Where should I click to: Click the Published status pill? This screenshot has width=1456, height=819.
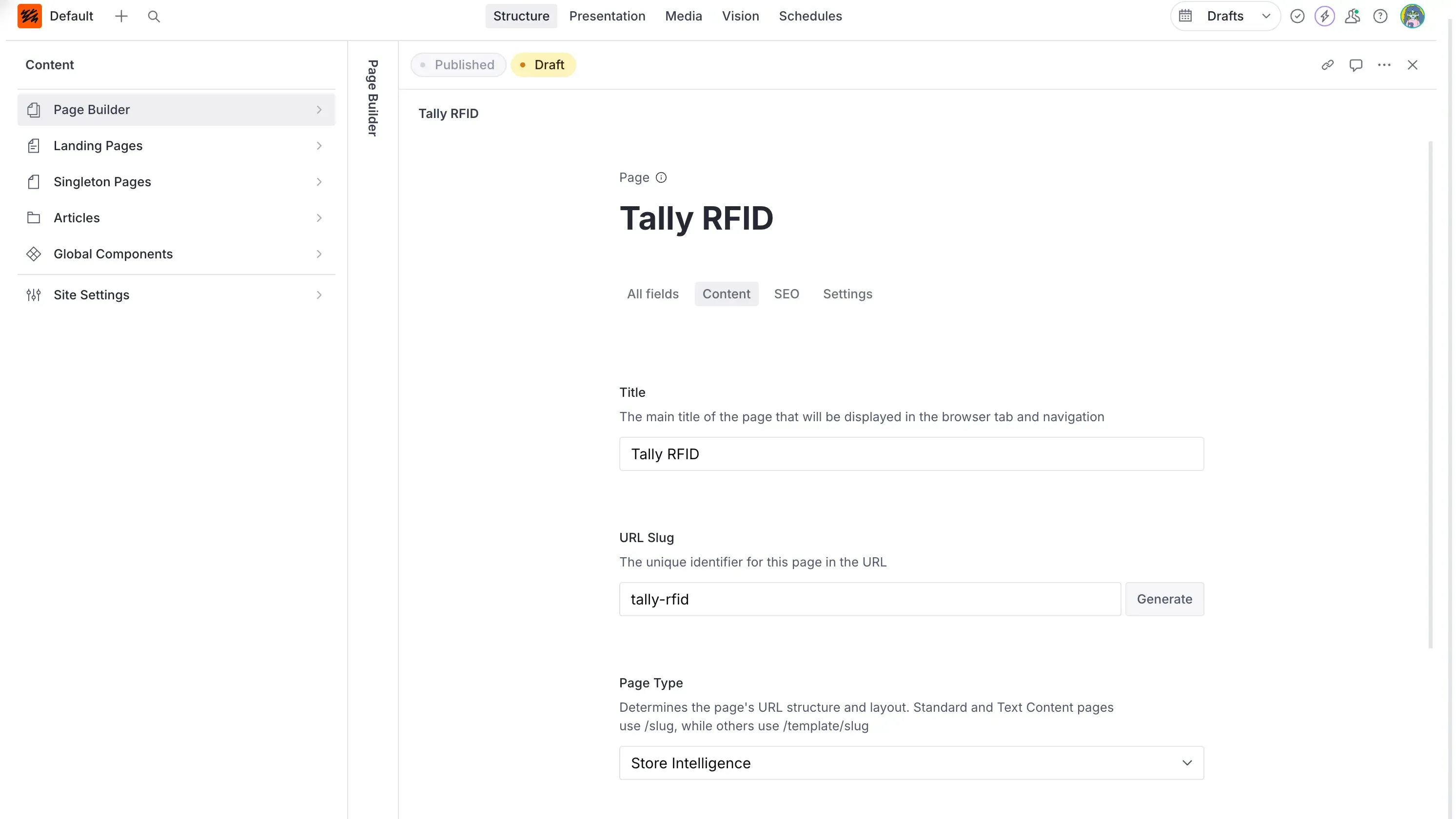[458, 64]
